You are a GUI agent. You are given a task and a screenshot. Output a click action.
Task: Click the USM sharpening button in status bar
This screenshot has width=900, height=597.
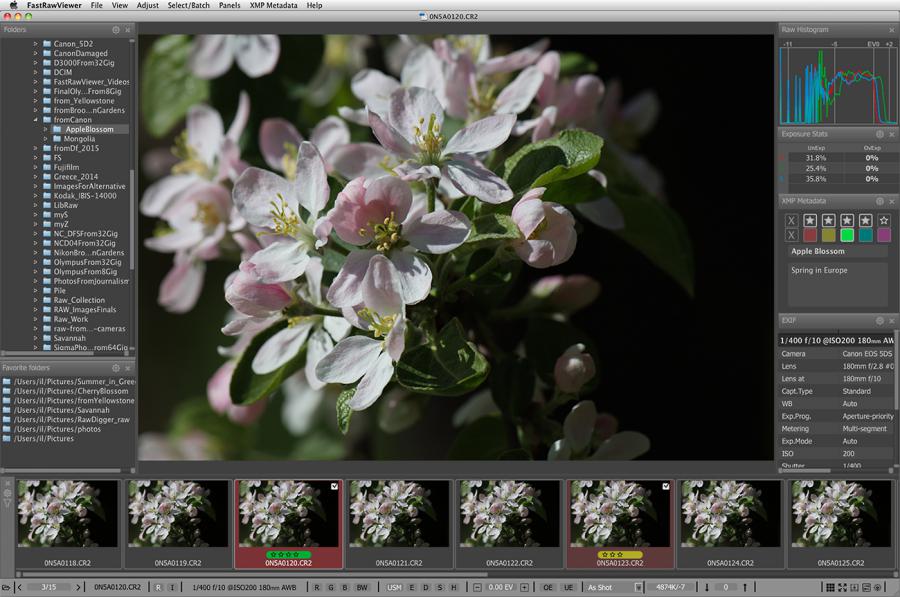click(395, 587)
